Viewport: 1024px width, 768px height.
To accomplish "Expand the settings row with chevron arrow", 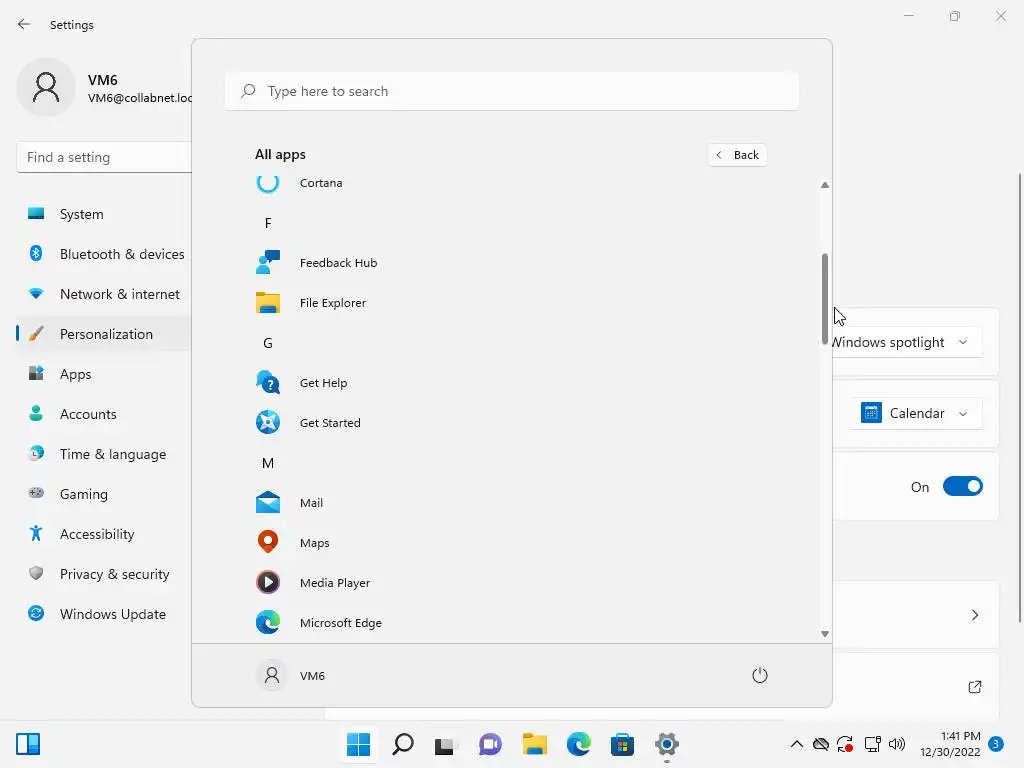I will click(916, 615).
